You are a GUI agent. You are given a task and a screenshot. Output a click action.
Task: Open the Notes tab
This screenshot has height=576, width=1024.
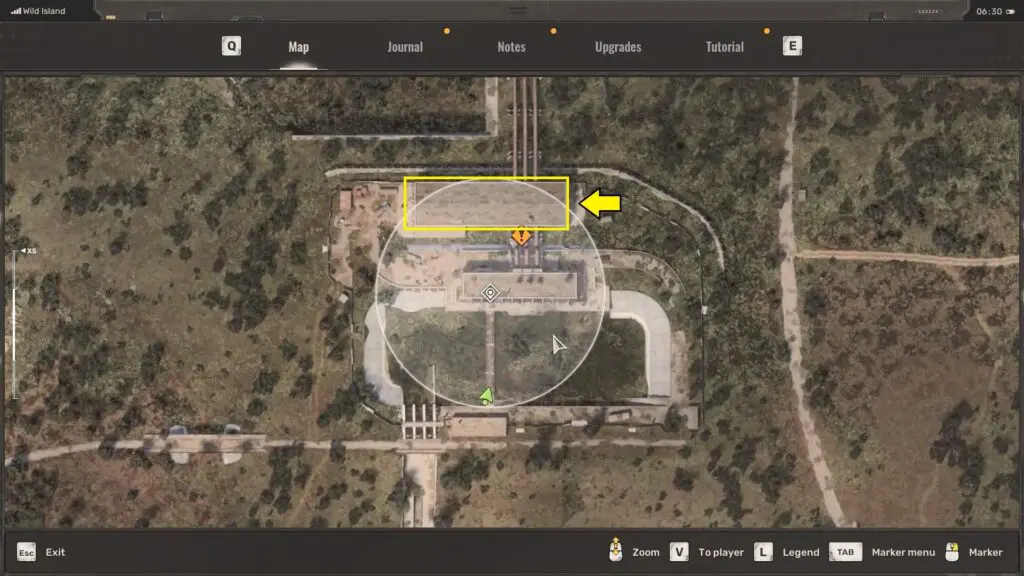[x=511, y=47]
